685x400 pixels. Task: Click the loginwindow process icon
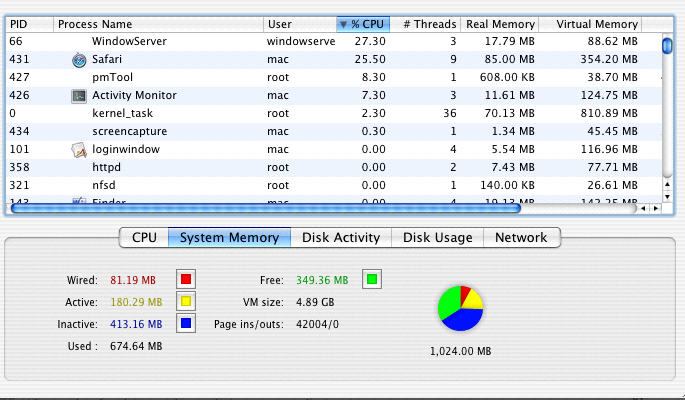pos(79,150)
